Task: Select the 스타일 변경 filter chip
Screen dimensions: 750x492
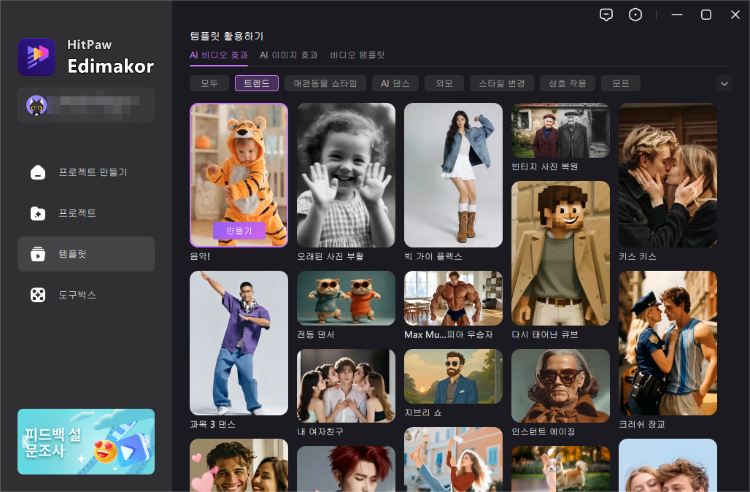Action: point(502,83)
